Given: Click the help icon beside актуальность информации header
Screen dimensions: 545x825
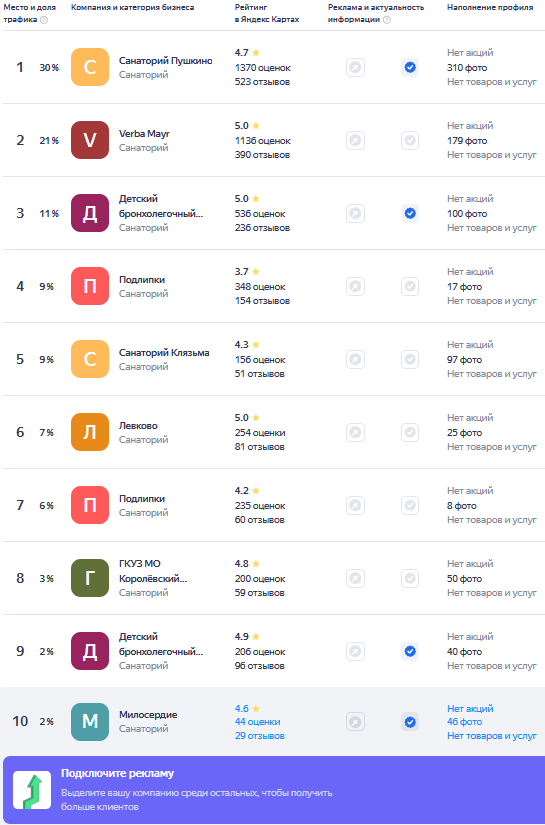Looking at the screenshot, I should click(x=387, y=19).
